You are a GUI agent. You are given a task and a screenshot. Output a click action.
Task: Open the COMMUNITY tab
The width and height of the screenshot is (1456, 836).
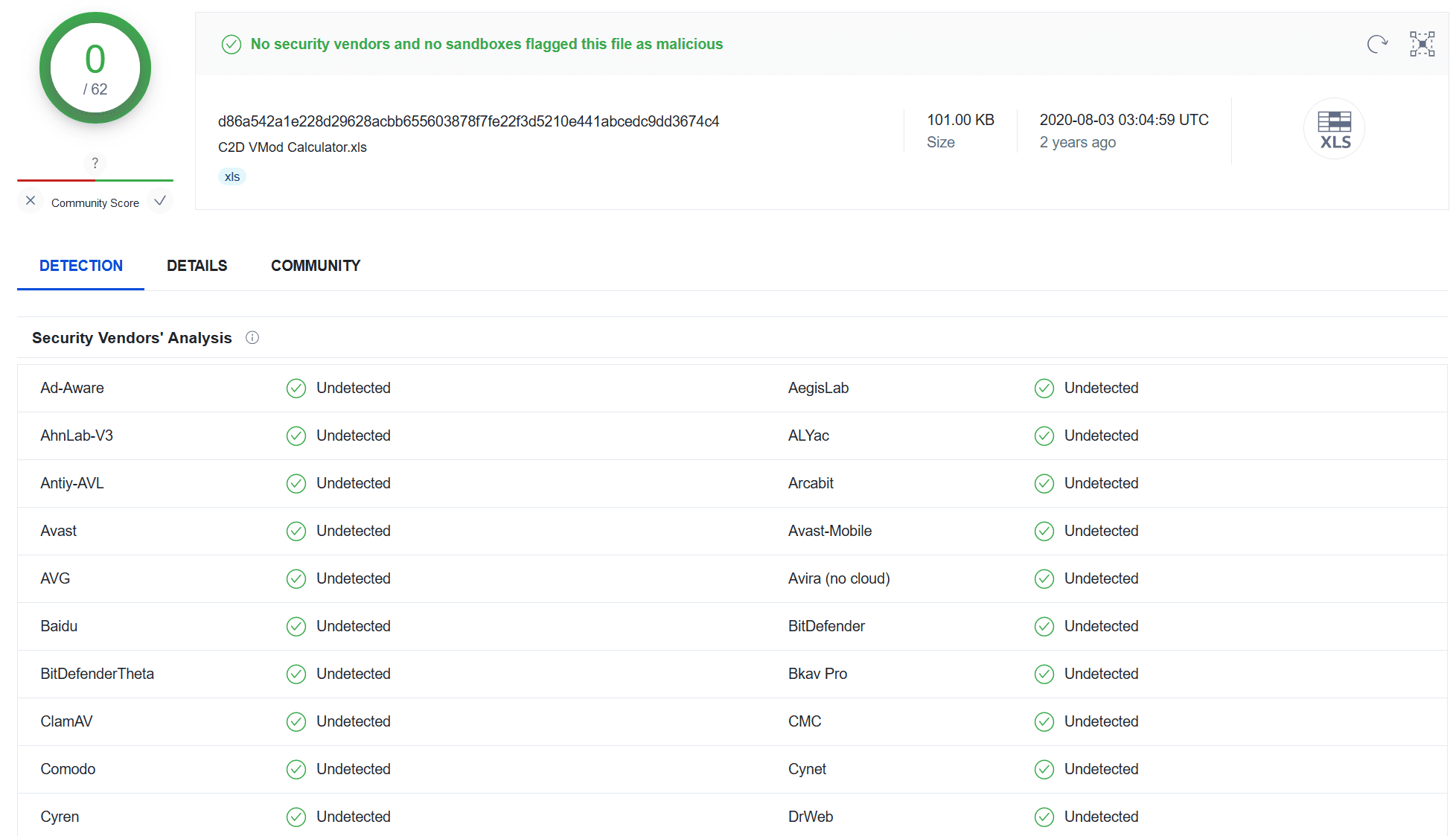(x=316, y=266)
